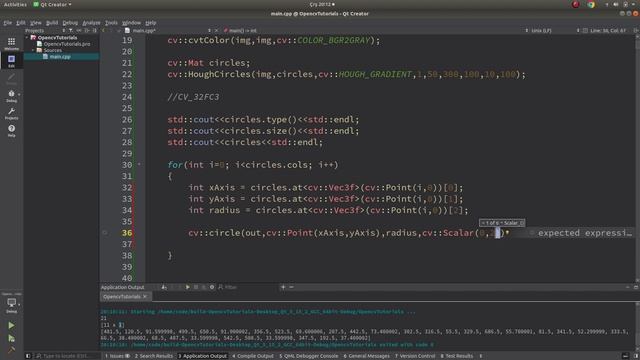This screenshot has height=360, width=640.
Task: Click Activities in top bar
Action: click(x=15, y=4)
